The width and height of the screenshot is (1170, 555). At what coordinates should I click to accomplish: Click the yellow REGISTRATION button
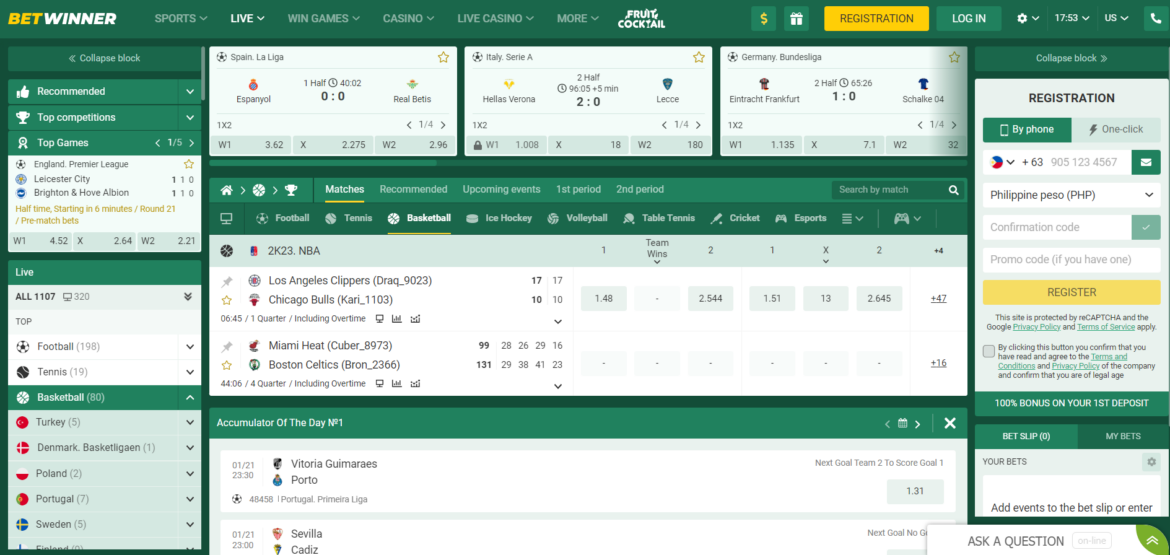point(876,19)
